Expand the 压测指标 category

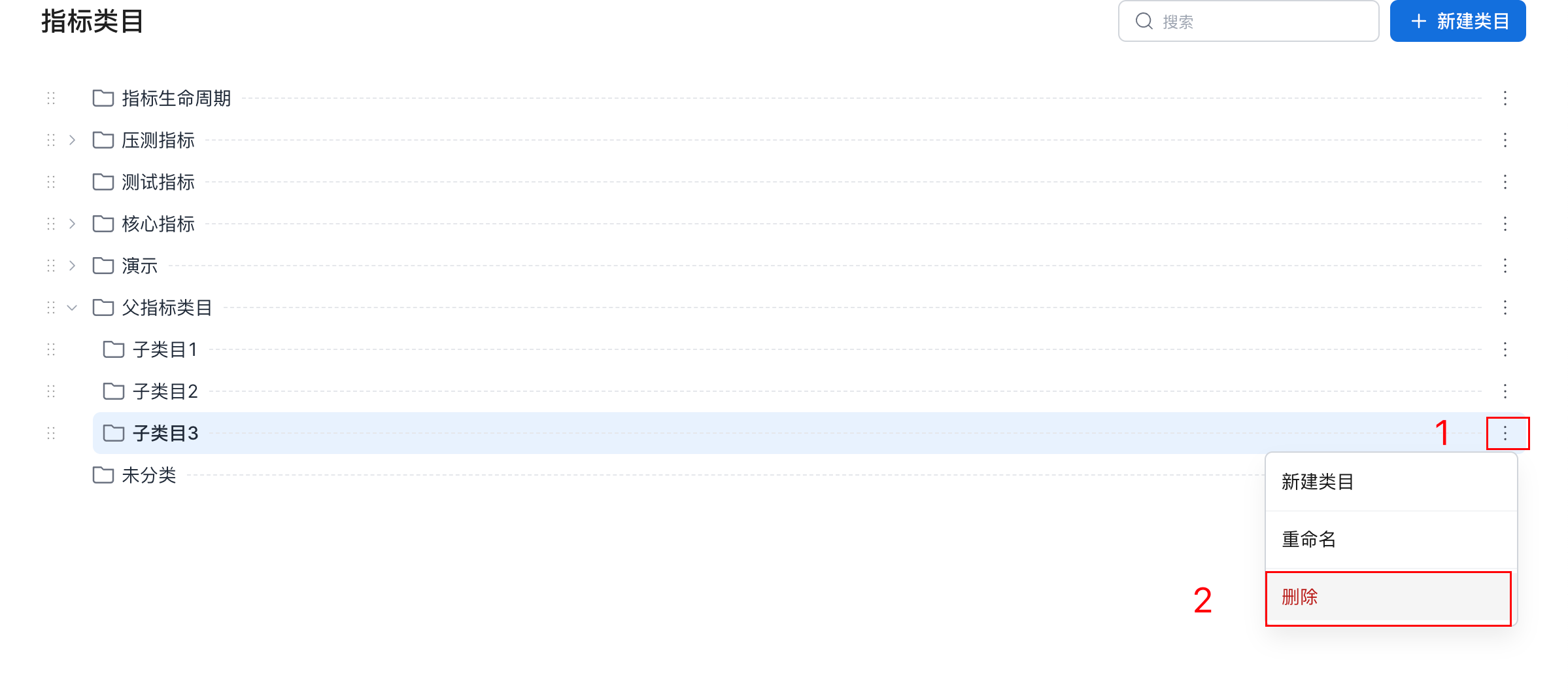72,140
